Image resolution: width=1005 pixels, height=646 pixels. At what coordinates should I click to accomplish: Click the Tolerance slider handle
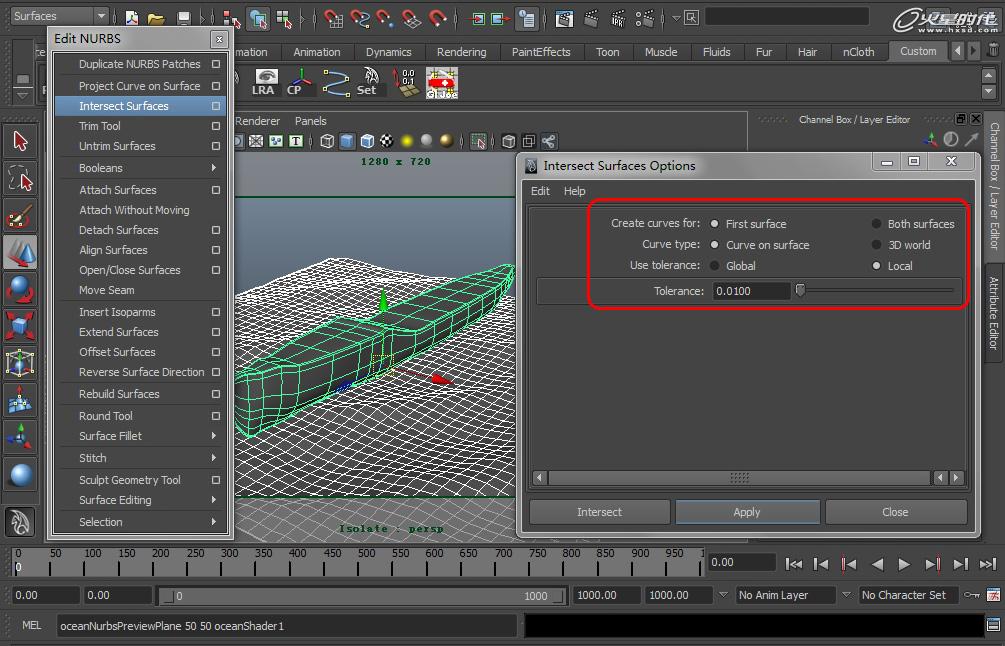(x=800, y=291)
